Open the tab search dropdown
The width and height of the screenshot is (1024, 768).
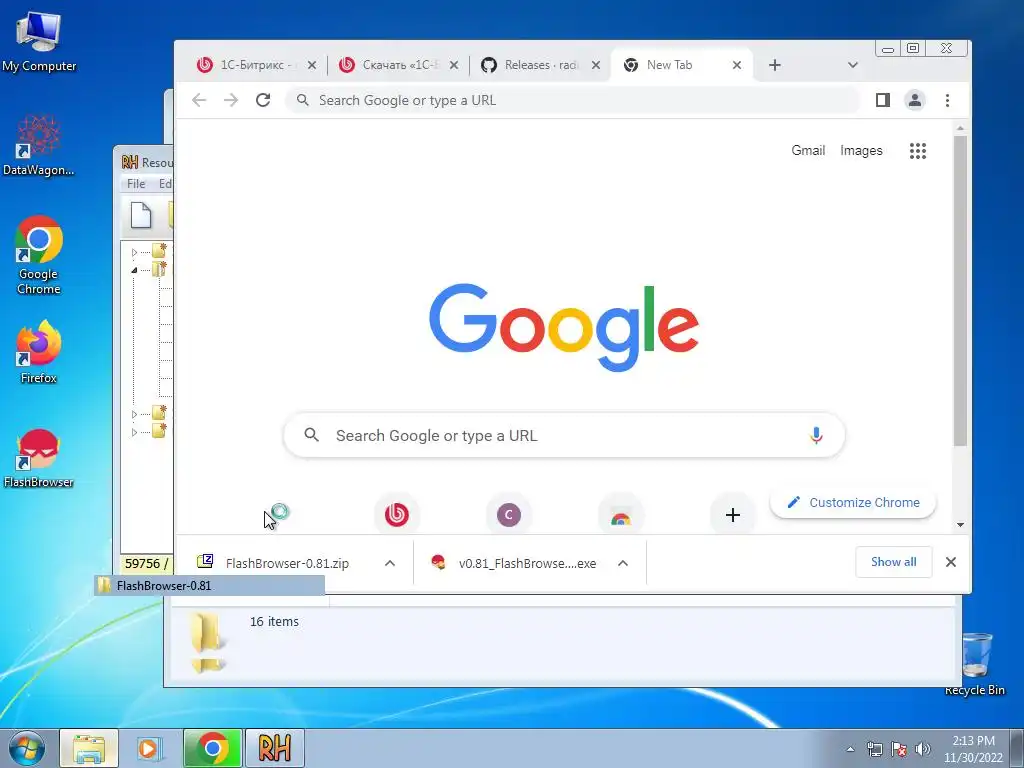point(852,65)
